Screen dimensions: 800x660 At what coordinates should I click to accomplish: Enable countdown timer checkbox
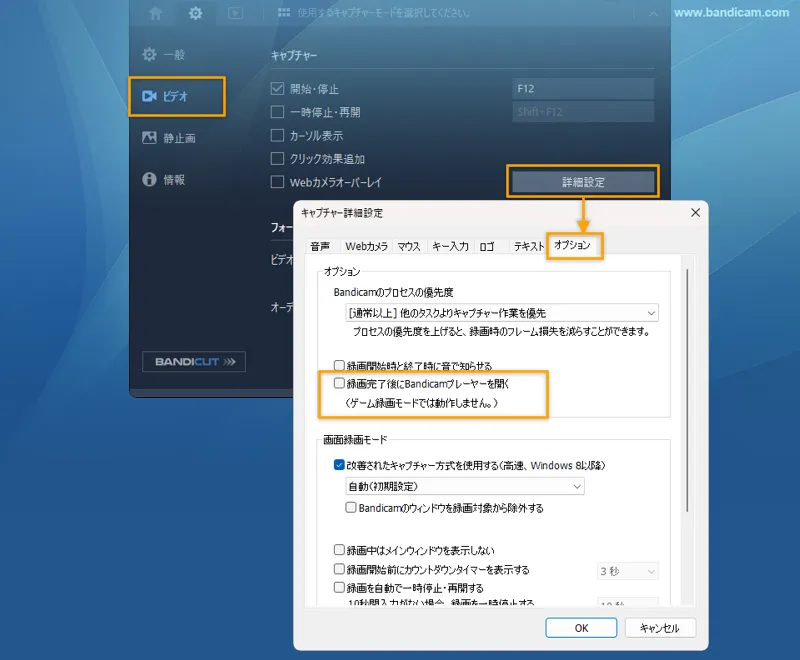(x=339, y=569)
